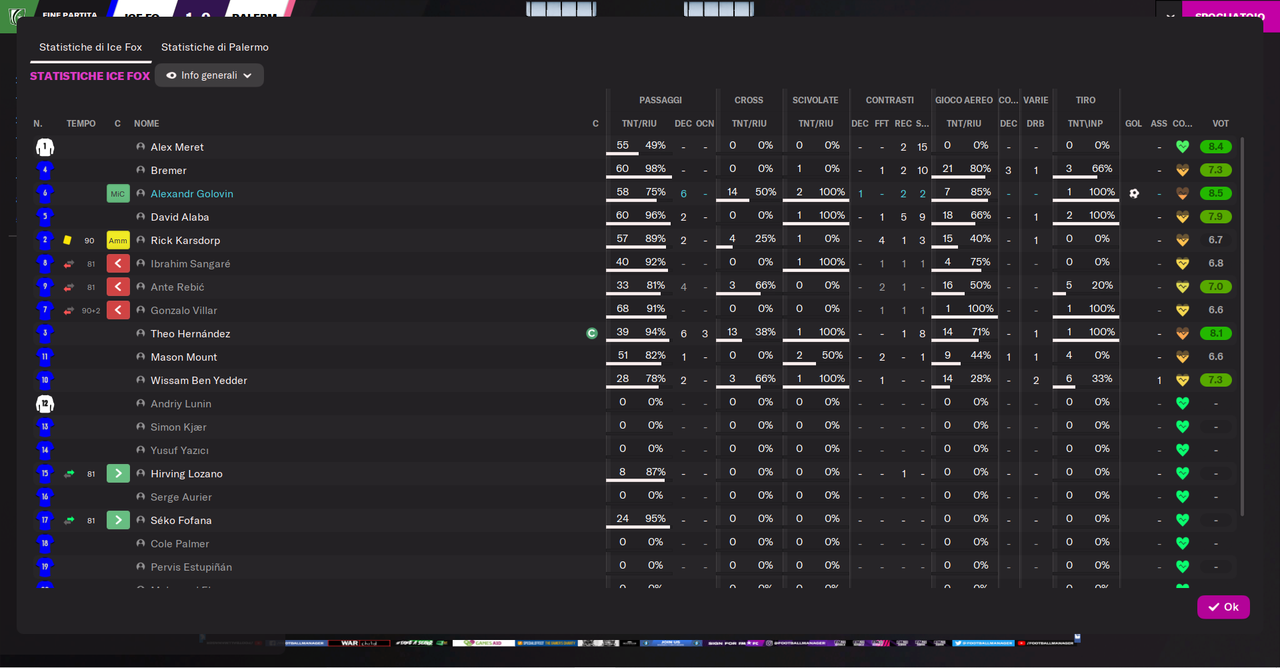Click the green substituted-on arrow for Hirving Lozano

click(118, 473)
